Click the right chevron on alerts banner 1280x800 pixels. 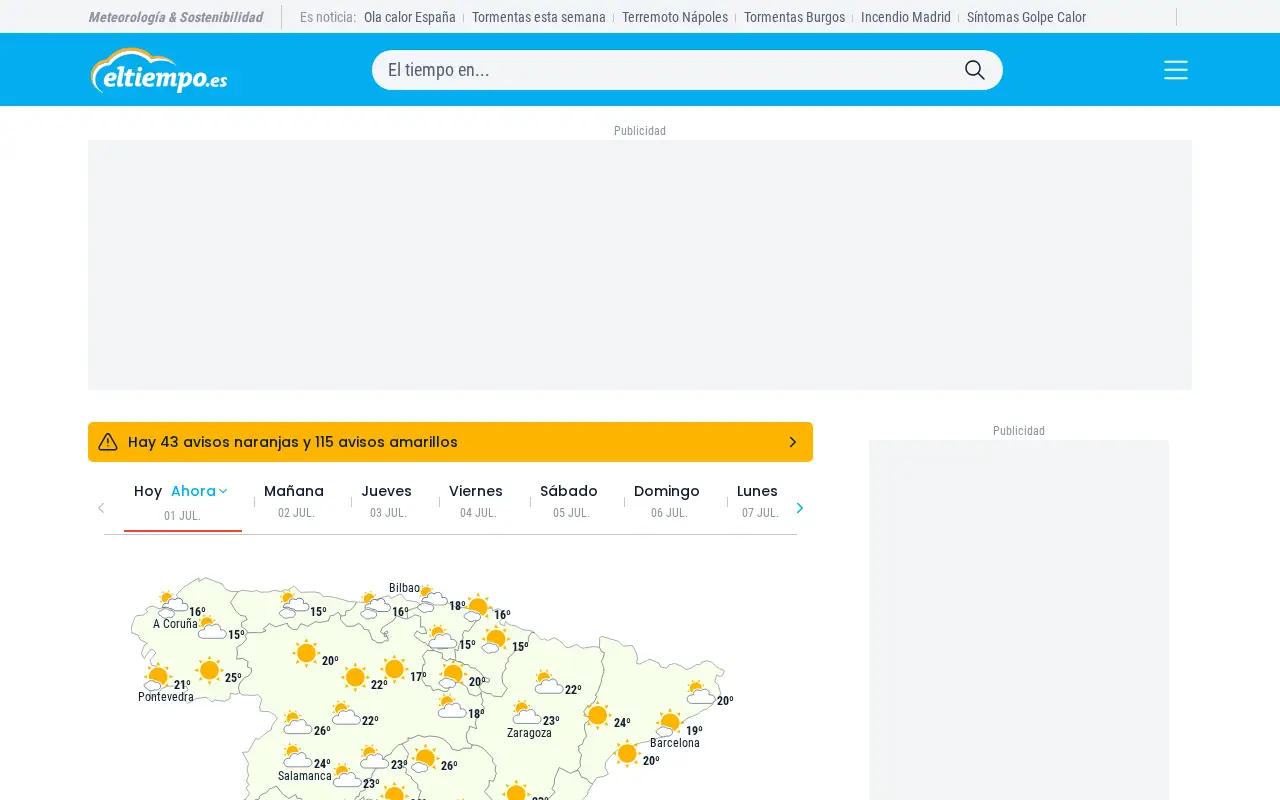tap(793, 442)
